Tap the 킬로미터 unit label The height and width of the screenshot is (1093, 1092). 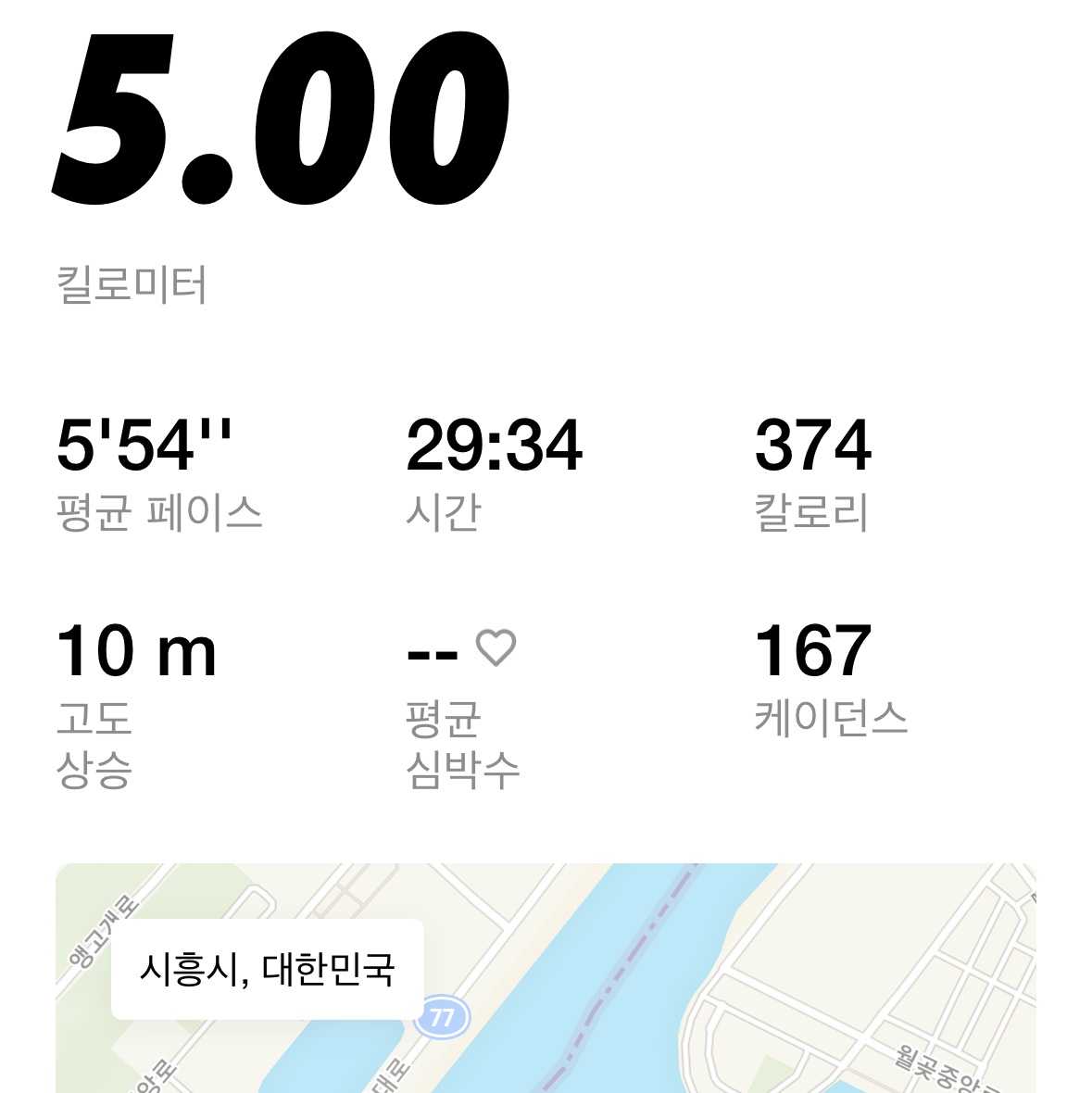point(131,285)
